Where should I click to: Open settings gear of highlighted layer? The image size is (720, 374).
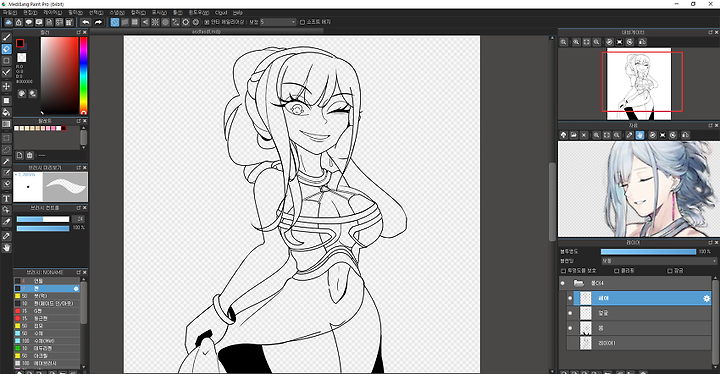coord(707,299)
